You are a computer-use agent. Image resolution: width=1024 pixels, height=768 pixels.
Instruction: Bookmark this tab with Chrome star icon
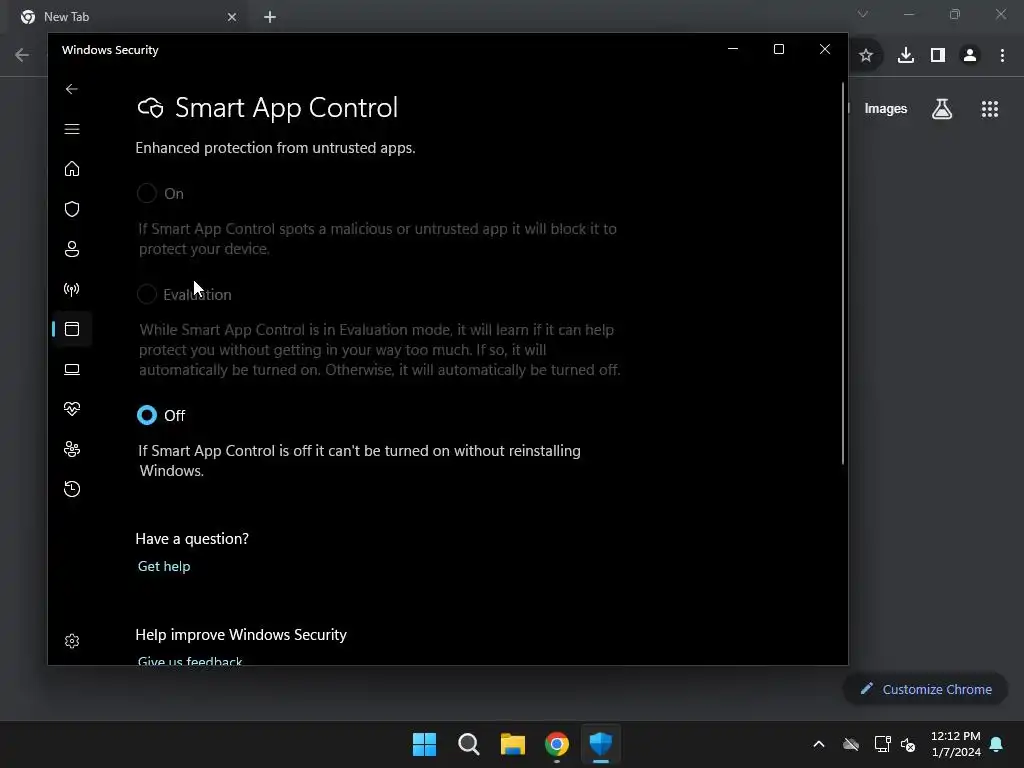(x=866, y=56)
